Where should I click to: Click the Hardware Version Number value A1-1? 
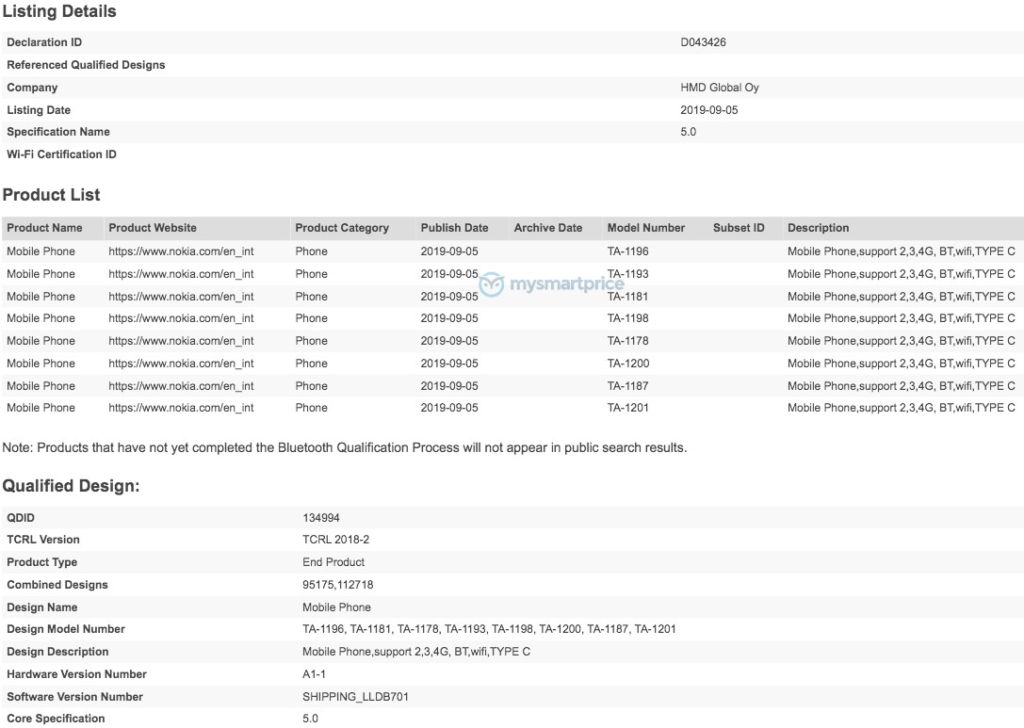pos(313,674)
